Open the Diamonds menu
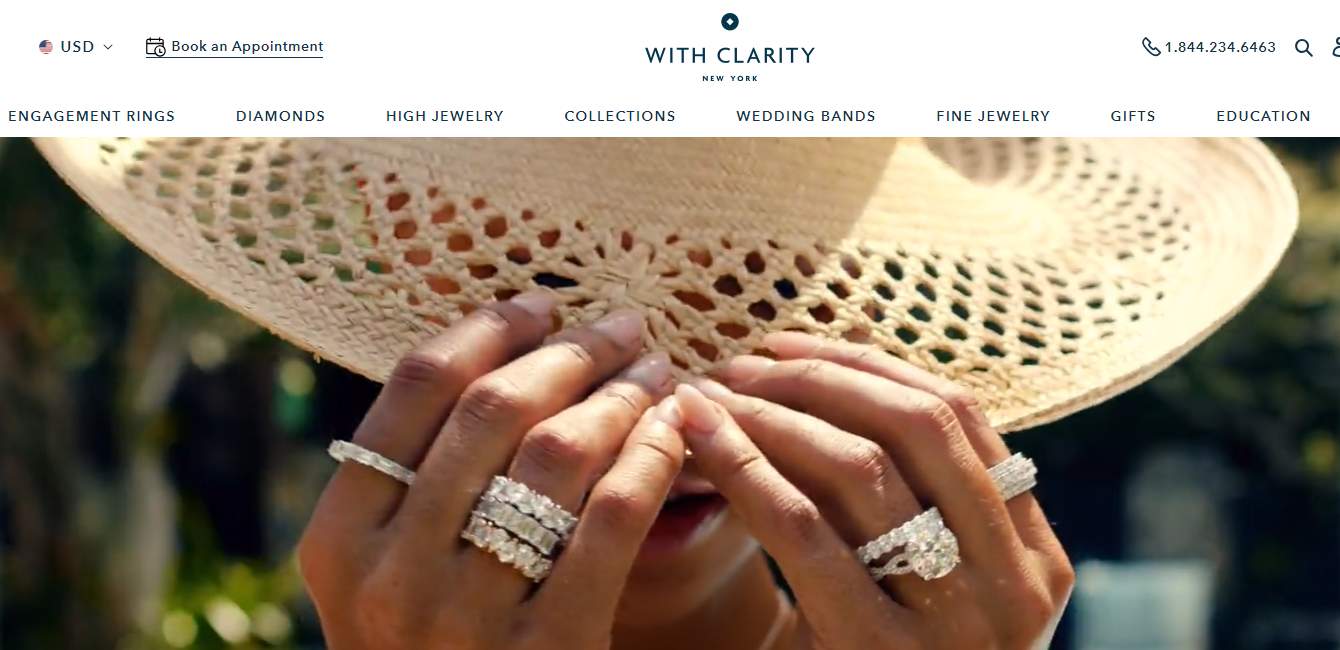The height and width of the screenshot is (650, 1340). 280,116
